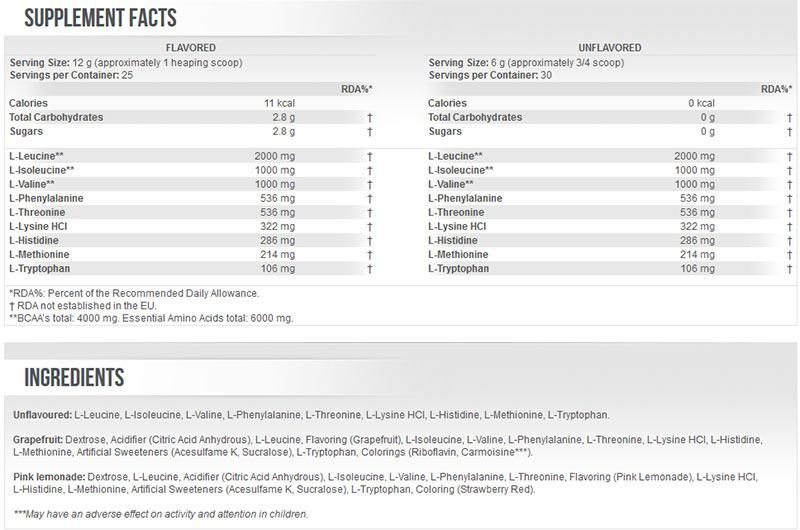Click unflavored L-Lysine HCl '322 mg' value
This screenshot has height=530, width=800.
click(x=697, y=226)
